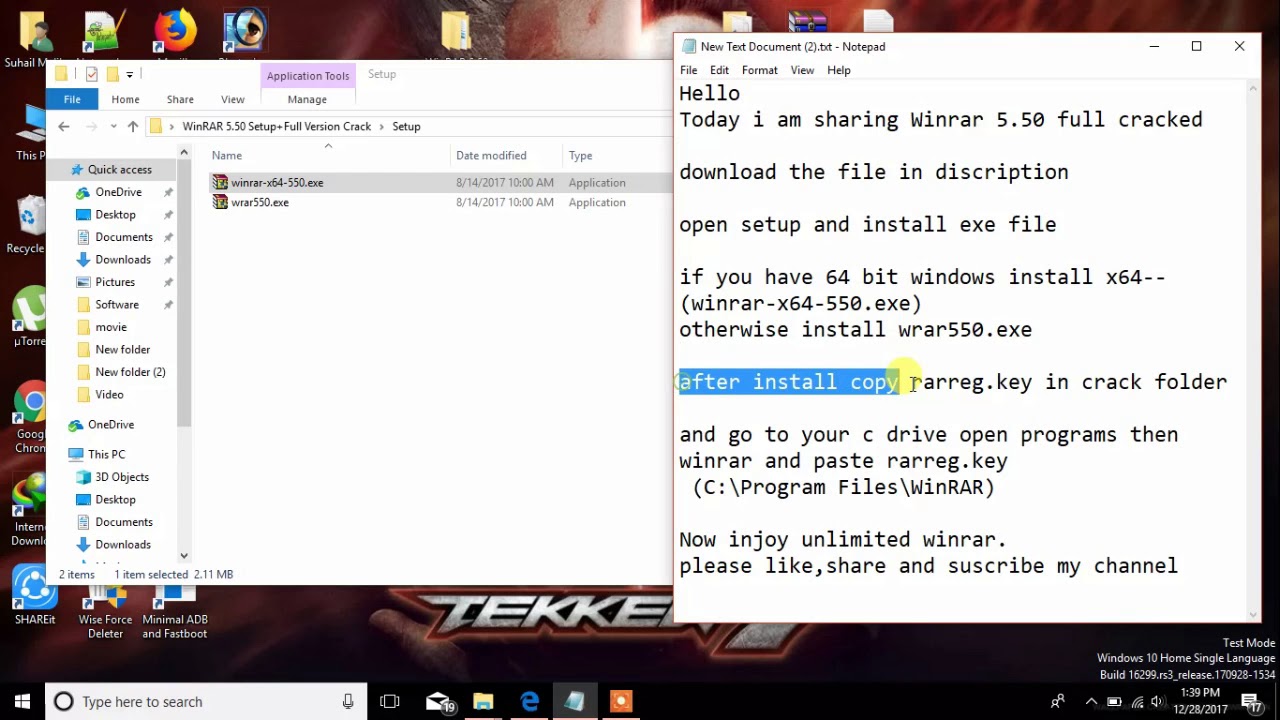Open the movie folder in navigation pane
This screenshot has height=720, width=1280.
111,327
